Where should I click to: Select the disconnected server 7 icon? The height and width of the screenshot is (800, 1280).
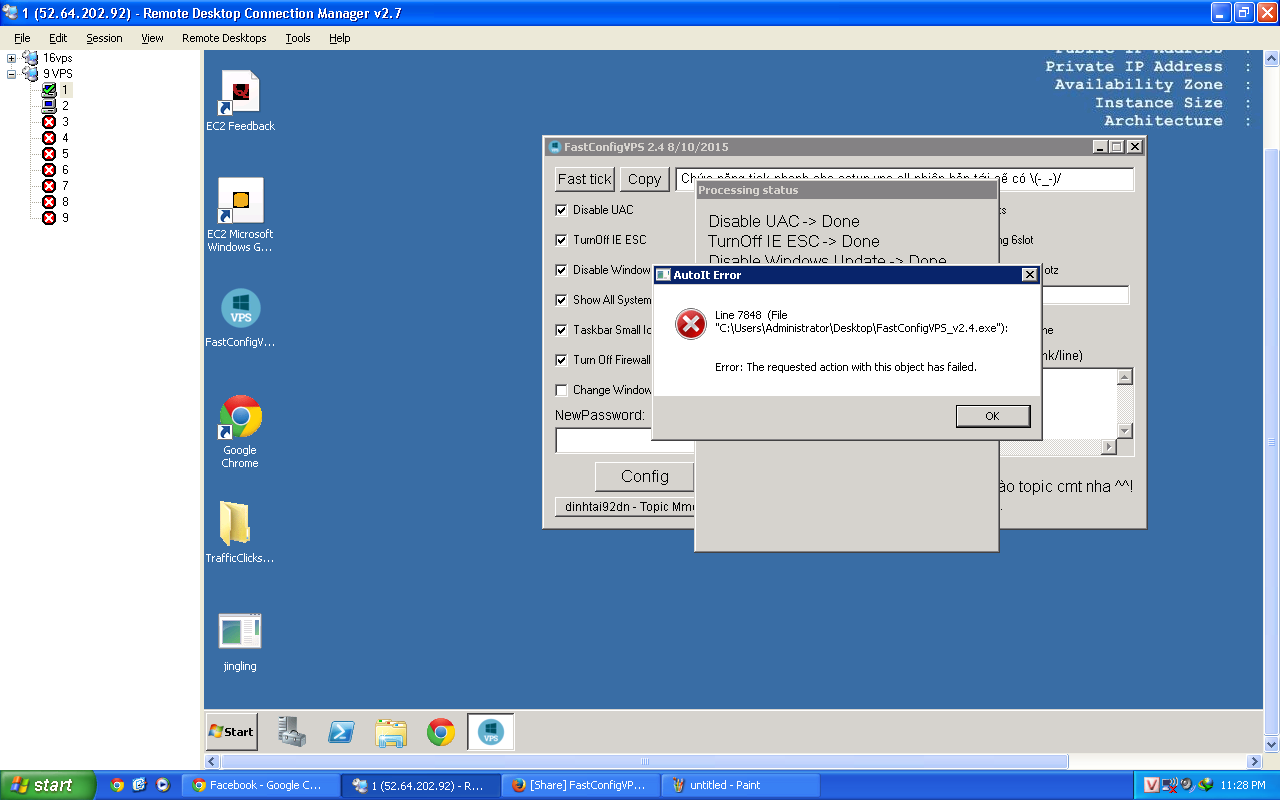[49, 186]
